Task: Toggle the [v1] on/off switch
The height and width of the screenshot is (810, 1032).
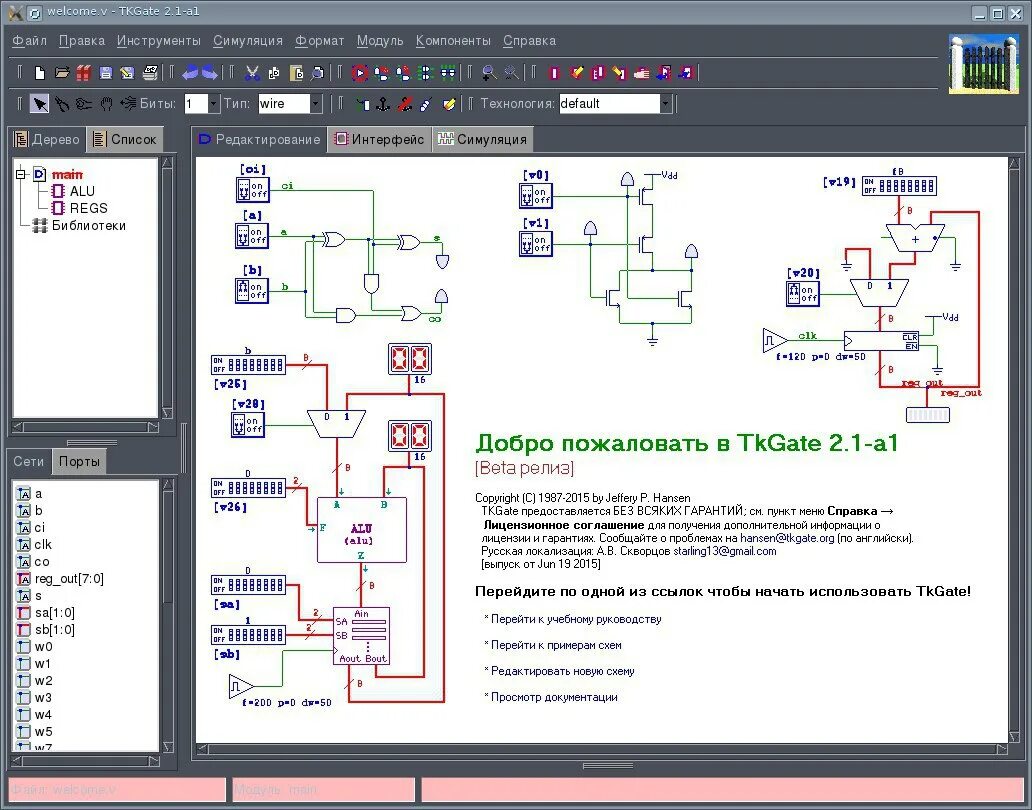Action: (536, 243)
